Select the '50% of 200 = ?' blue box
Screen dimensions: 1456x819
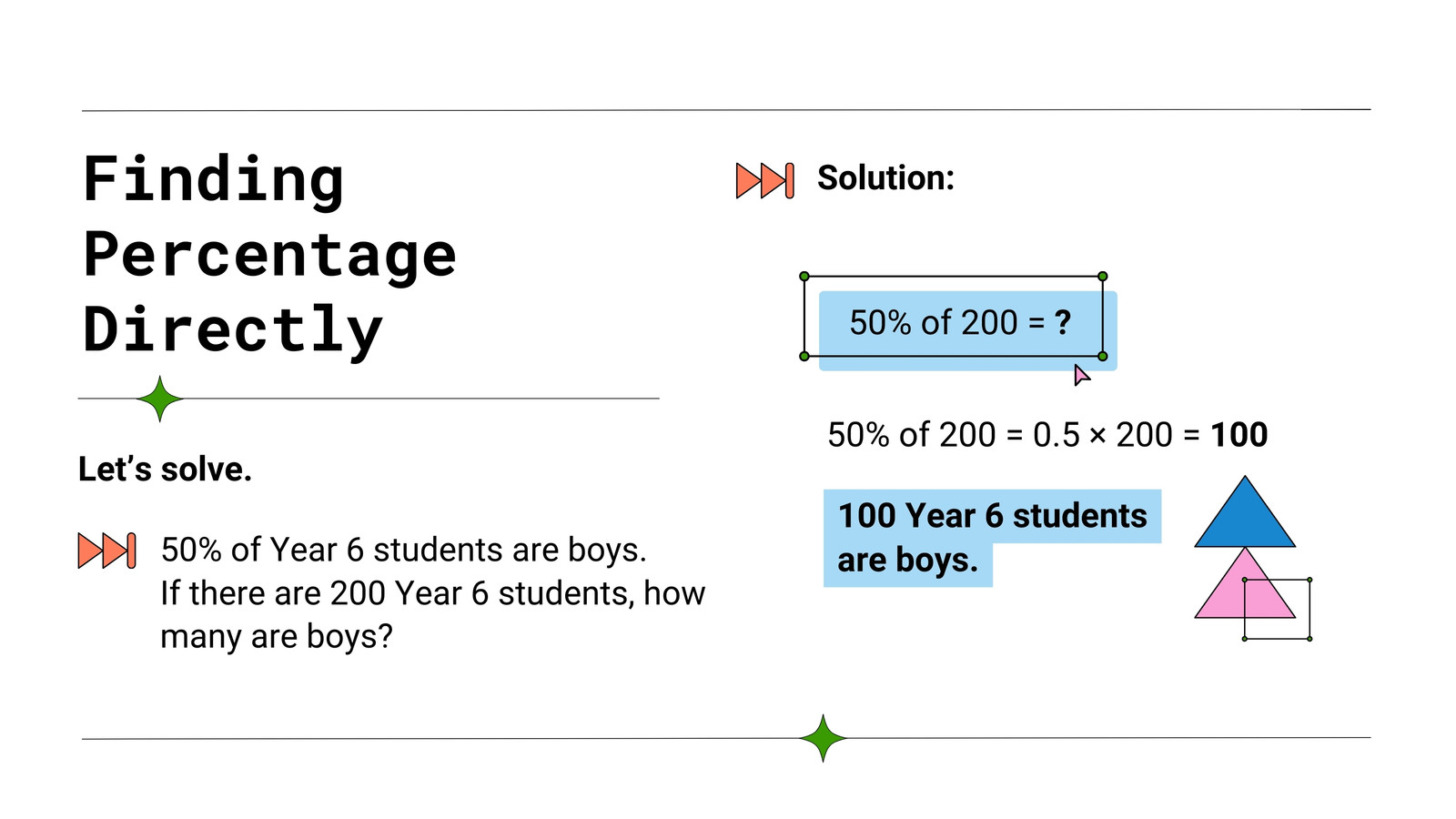tap(968, 331)
